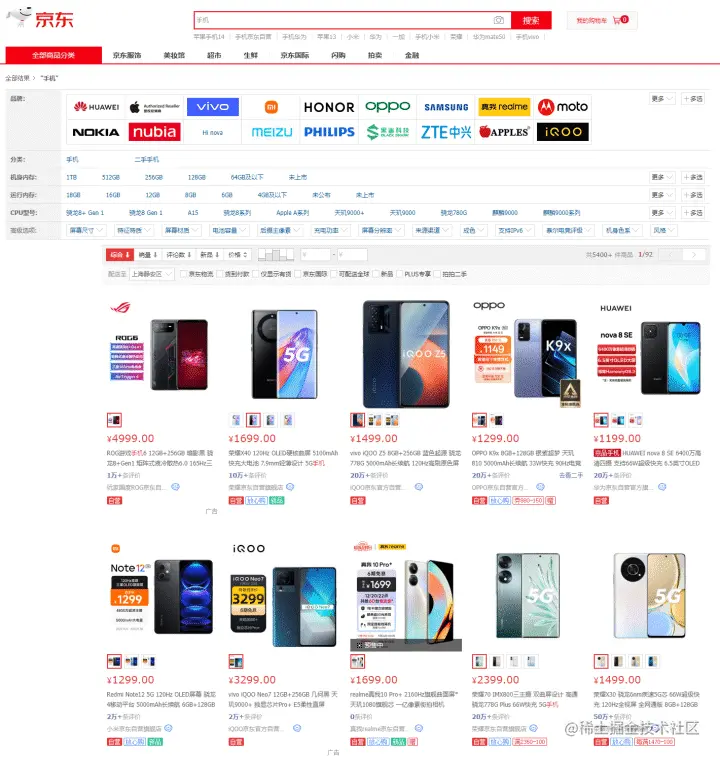Click the red 搜索 search button
Viewport: 720px width, 757px height.
click(531, 20)
